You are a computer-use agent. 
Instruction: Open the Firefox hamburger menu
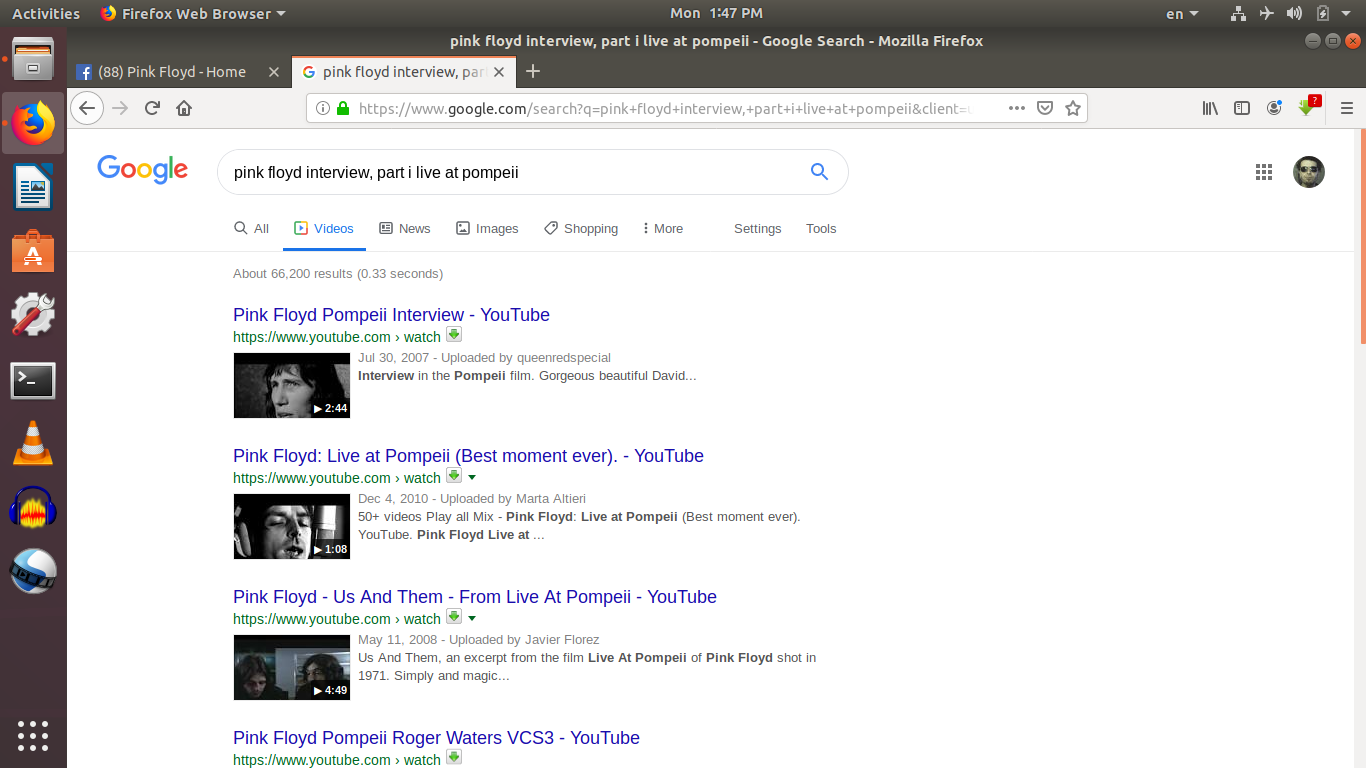point(1346,108)
